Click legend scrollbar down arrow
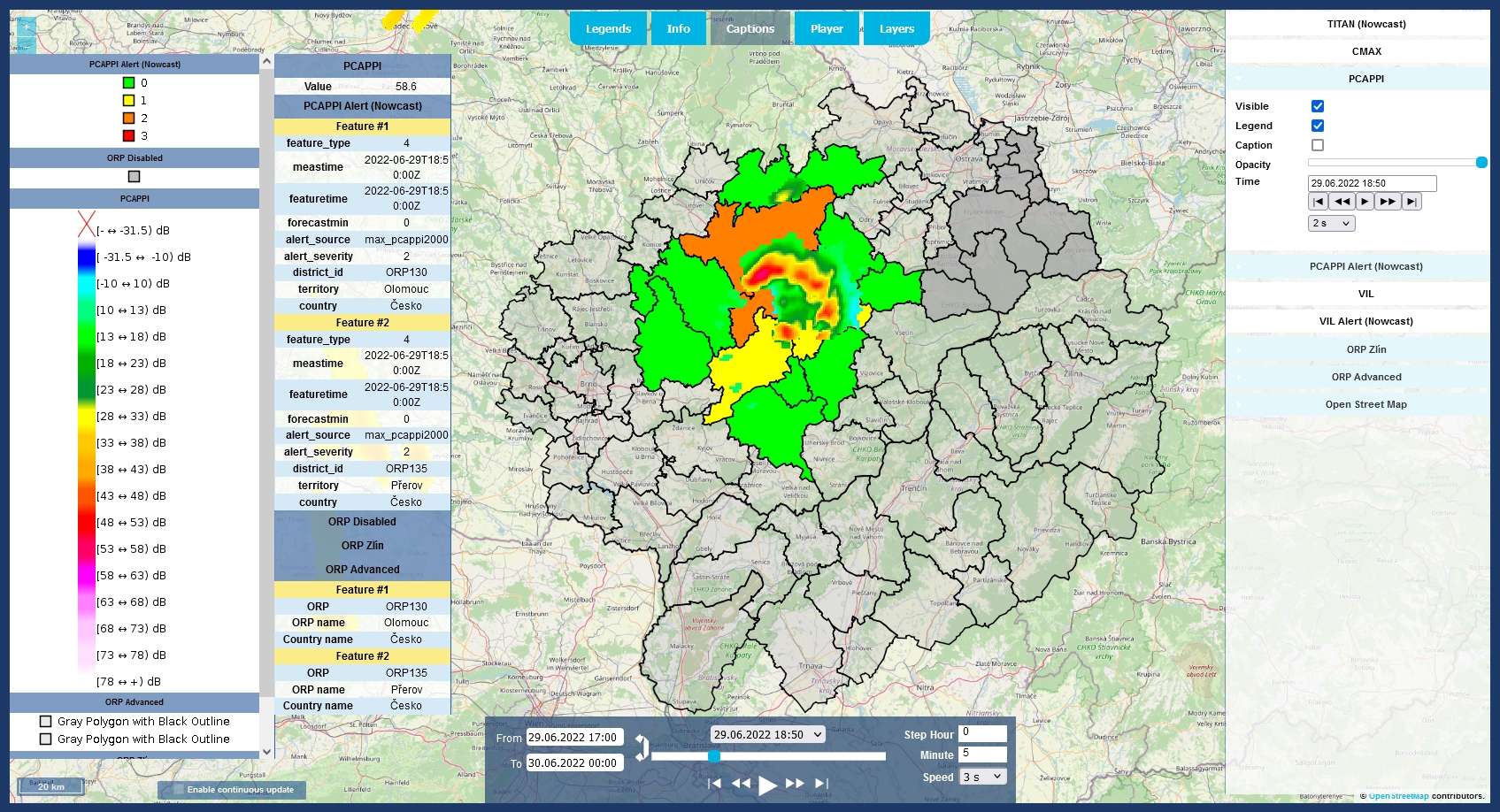Image resolution: width=1500 pixels, height=812 pixels. tap(266, 752)
